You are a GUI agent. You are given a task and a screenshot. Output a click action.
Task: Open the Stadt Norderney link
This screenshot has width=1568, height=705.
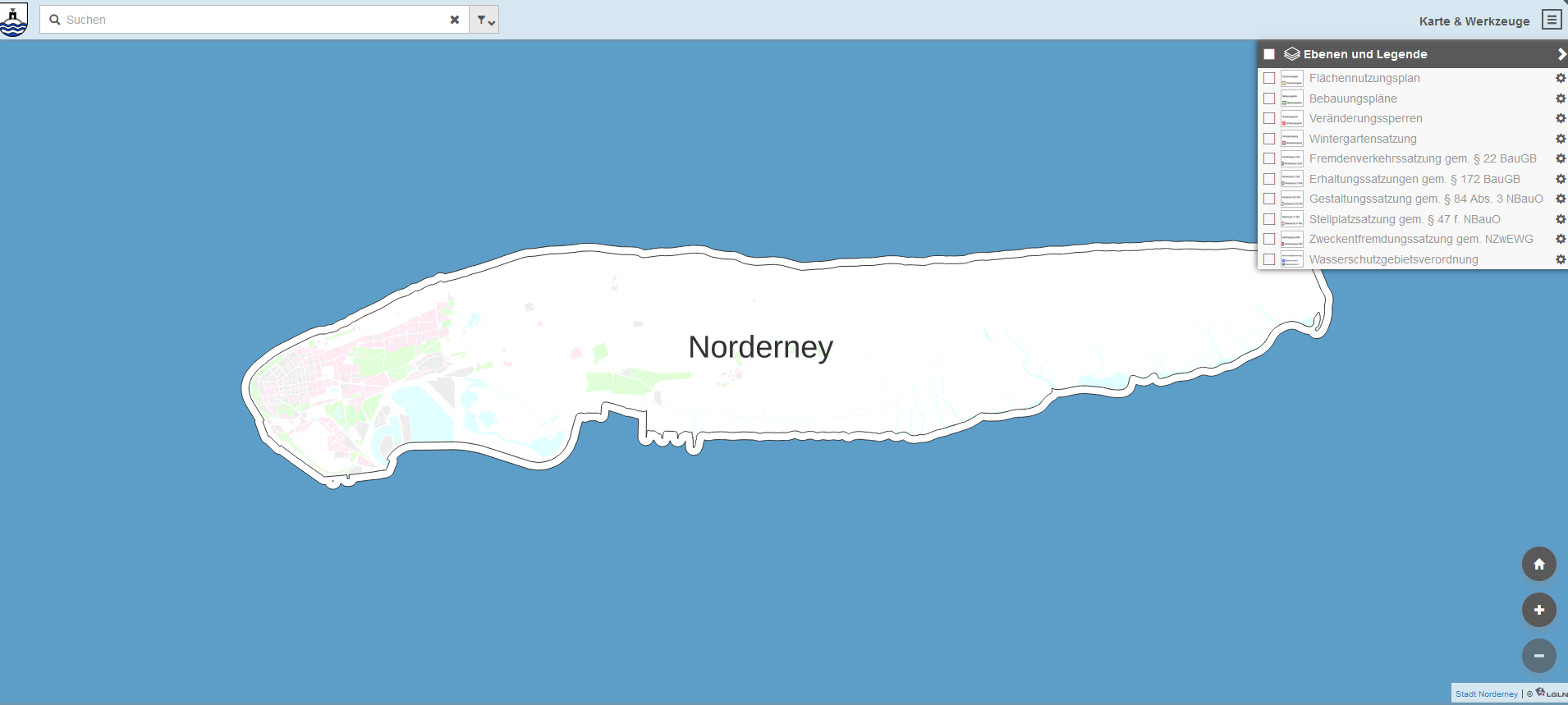pos(1486,694)
